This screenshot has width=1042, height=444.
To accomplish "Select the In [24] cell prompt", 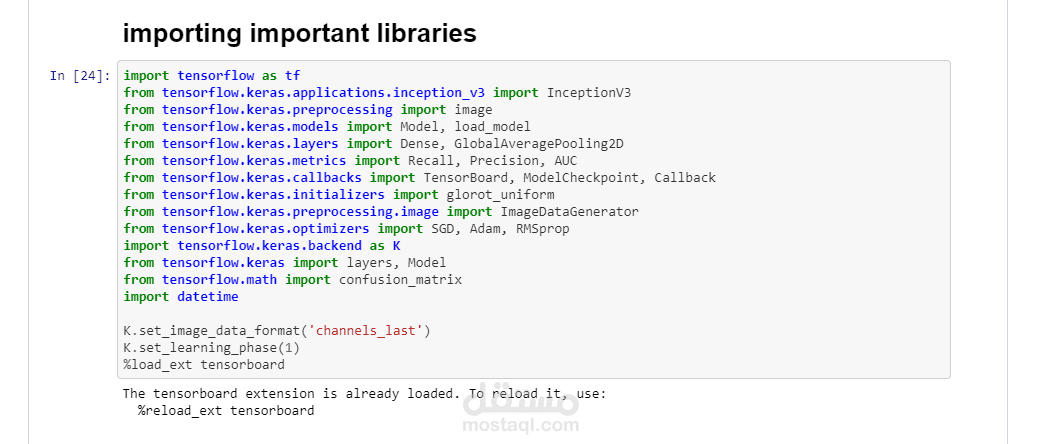I will (79, 76).
